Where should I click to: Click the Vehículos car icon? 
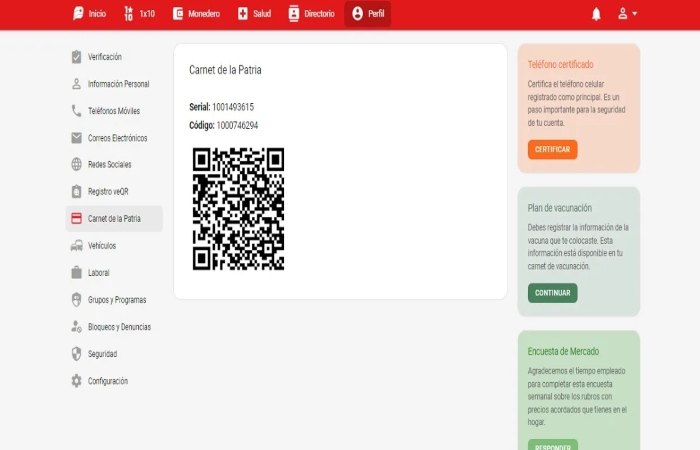click(76, 246)
